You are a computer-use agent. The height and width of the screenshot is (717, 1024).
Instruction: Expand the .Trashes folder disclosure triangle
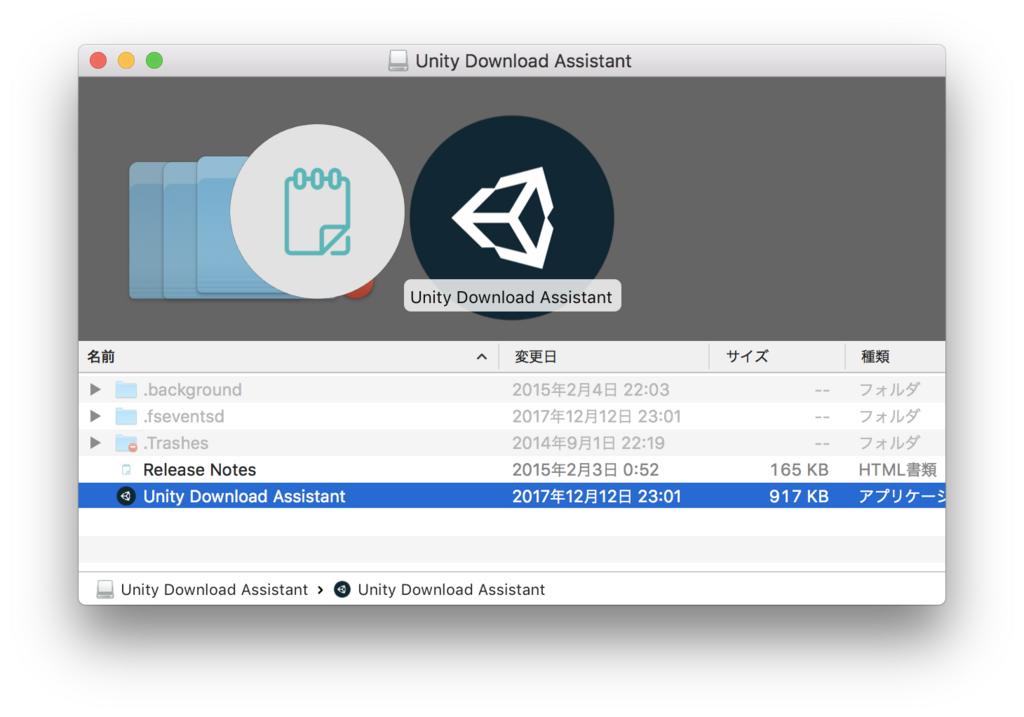(95, 443)
